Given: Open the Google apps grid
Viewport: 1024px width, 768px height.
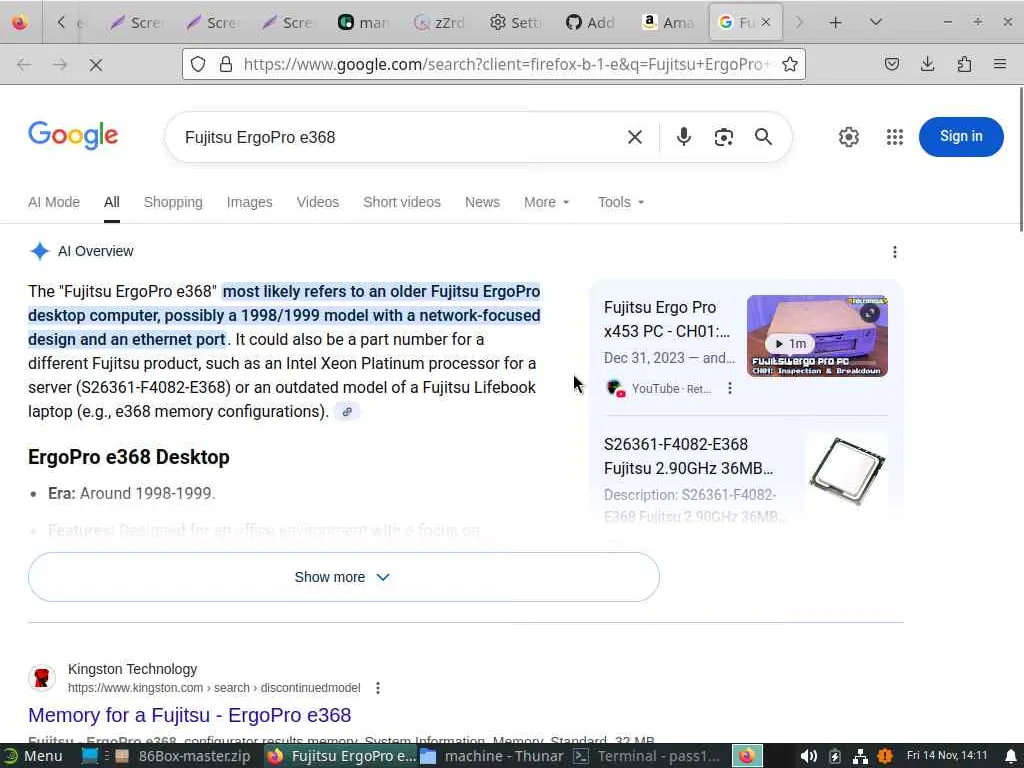Looking at the screenshot, I should pos(895,137).
